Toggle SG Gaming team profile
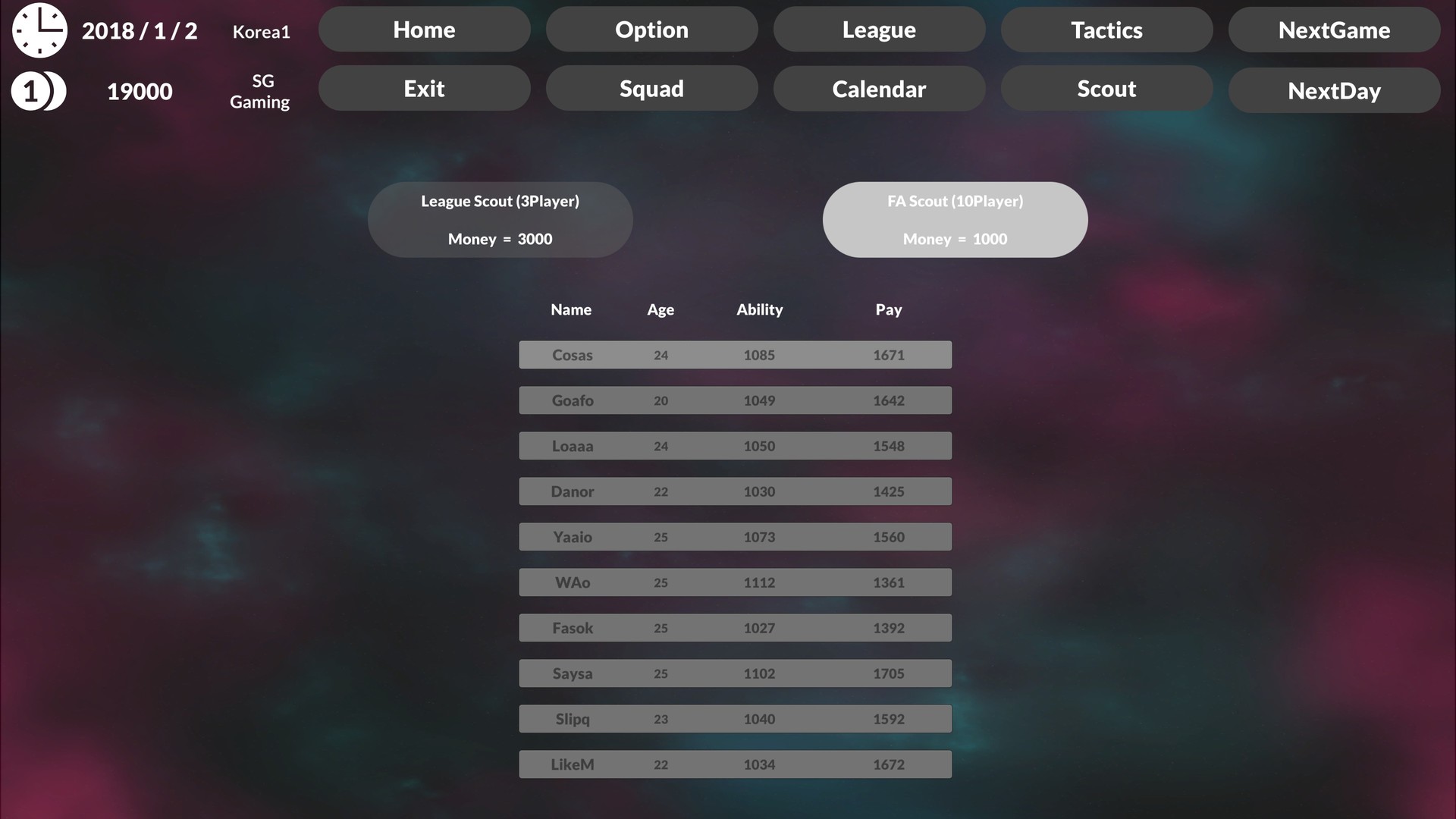This screenshot has height=819, width=1456. pos(260,91)
